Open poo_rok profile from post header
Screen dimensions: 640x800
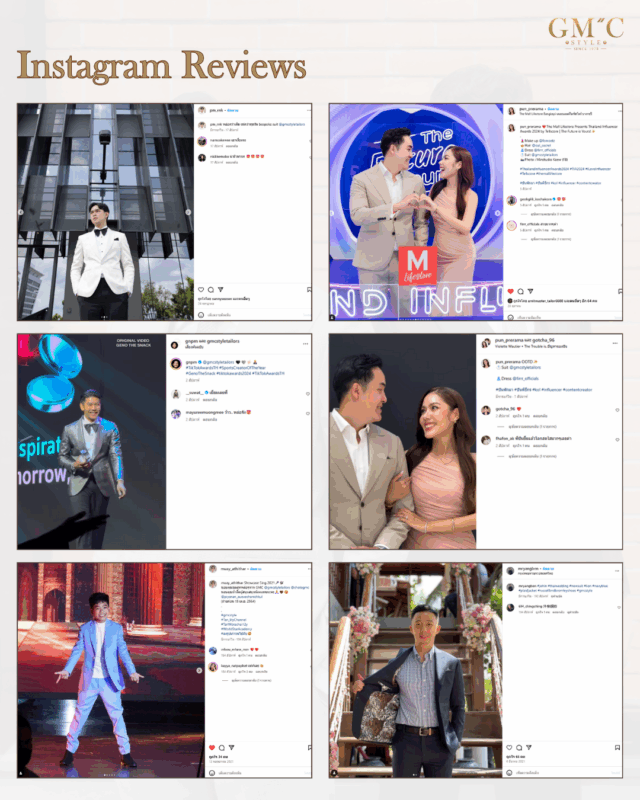click(x=215, y=110)
